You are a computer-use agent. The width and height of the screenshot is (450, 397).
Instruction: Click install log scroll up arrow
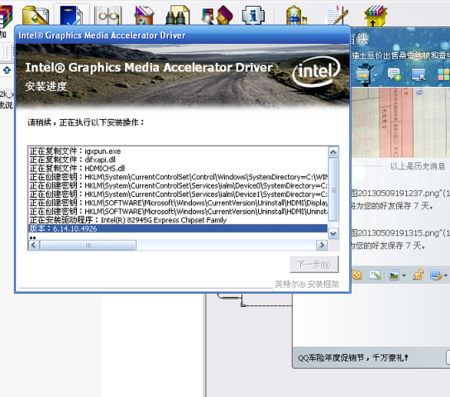coord(333,152)
